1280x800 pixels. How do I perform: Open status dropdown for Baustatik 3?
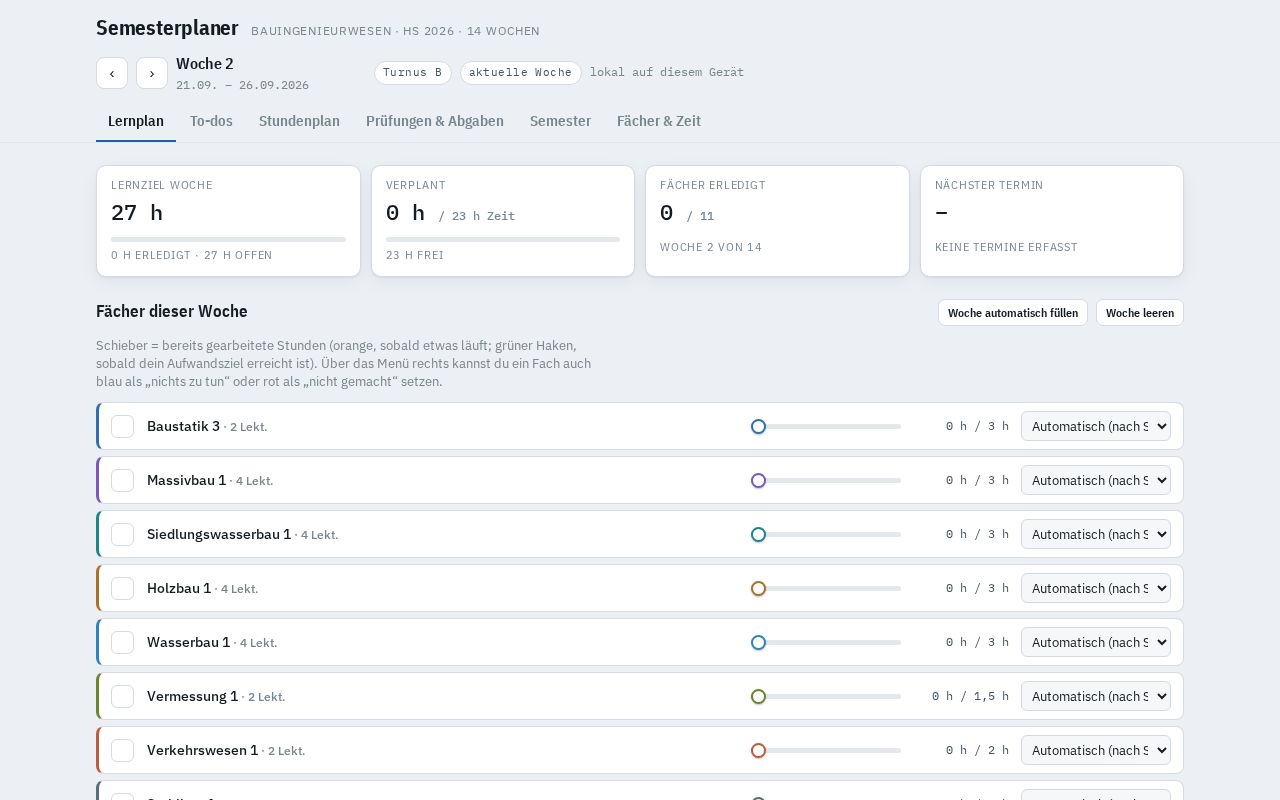1096,427
